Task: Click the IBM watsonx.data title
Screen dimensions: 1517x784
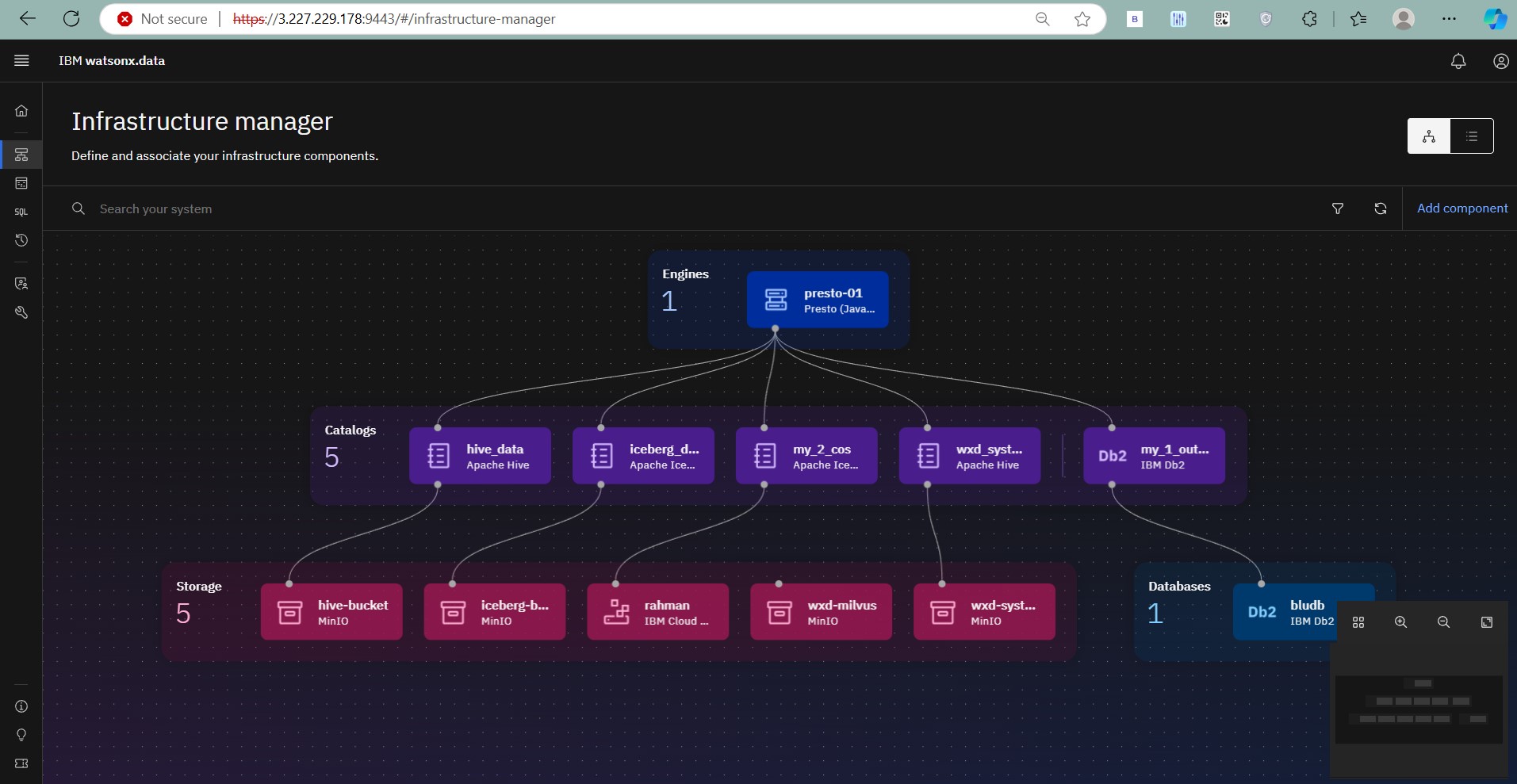Action: [x=112, y=61]
